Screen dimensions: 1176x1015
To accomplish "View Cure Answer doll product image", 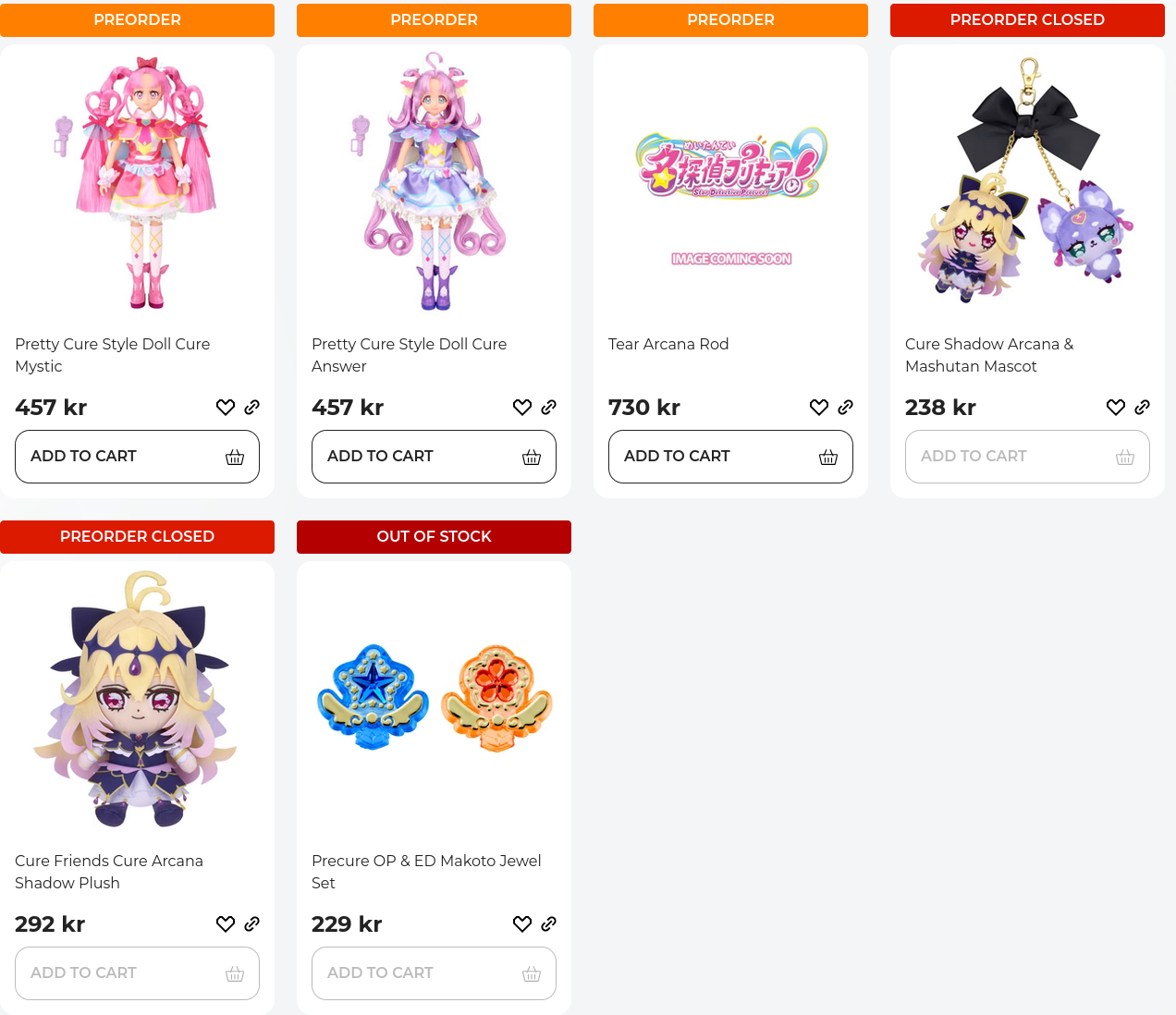I will pyautogui.click(x=434, y=181).
